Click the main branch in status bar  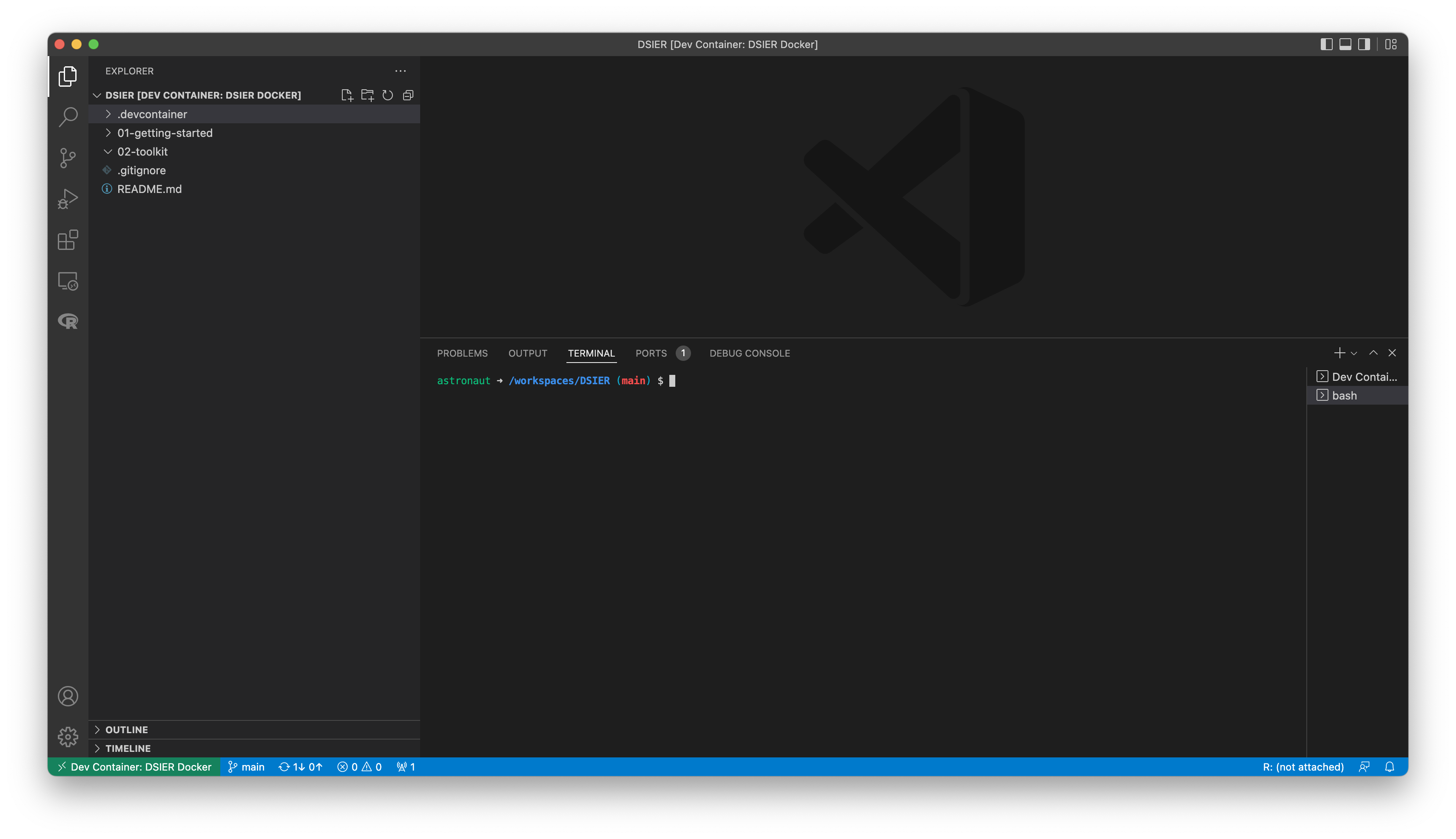[247, 767]
